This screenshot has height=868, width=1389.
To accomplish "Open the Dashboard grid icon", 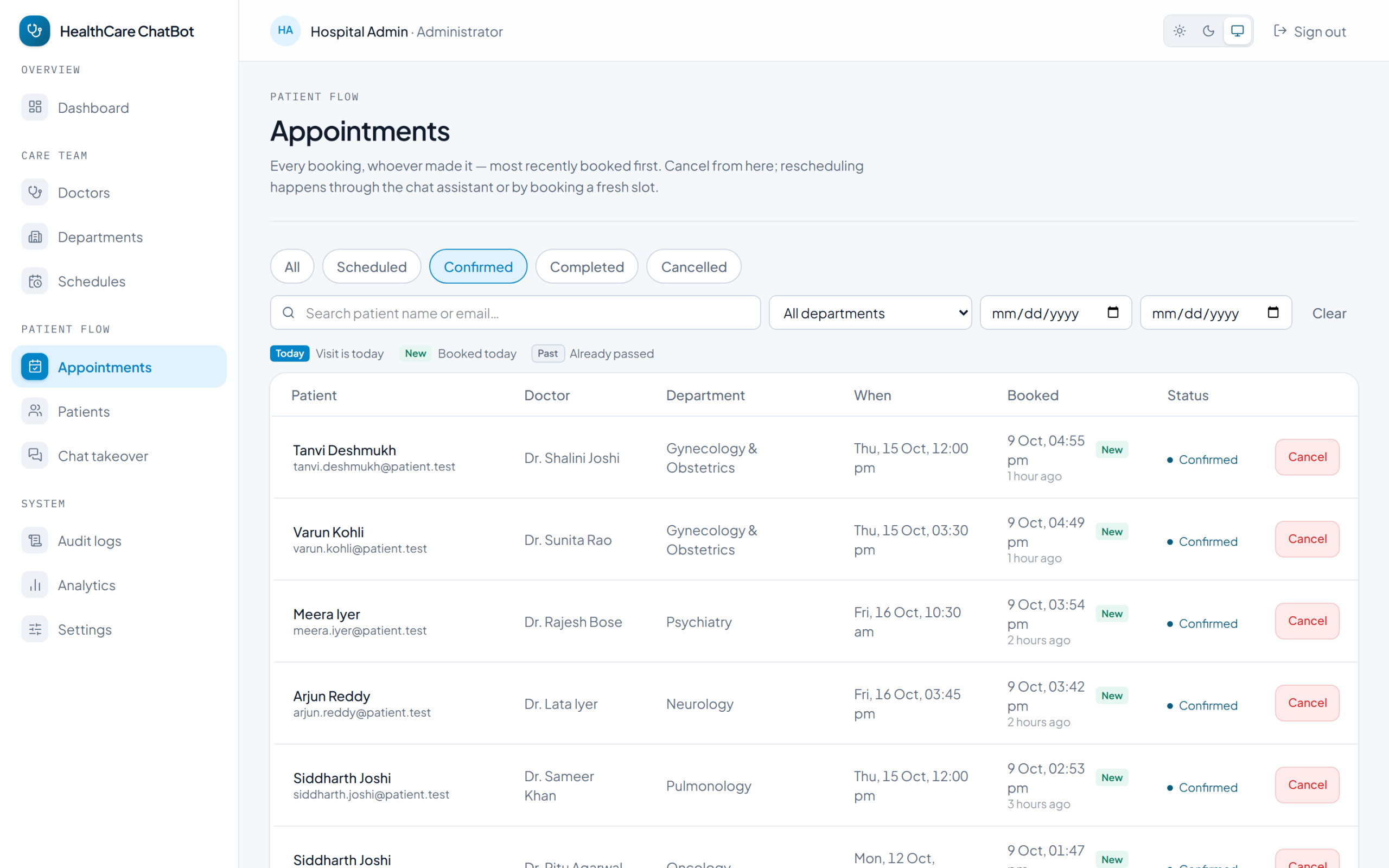I will click(35, 107).
